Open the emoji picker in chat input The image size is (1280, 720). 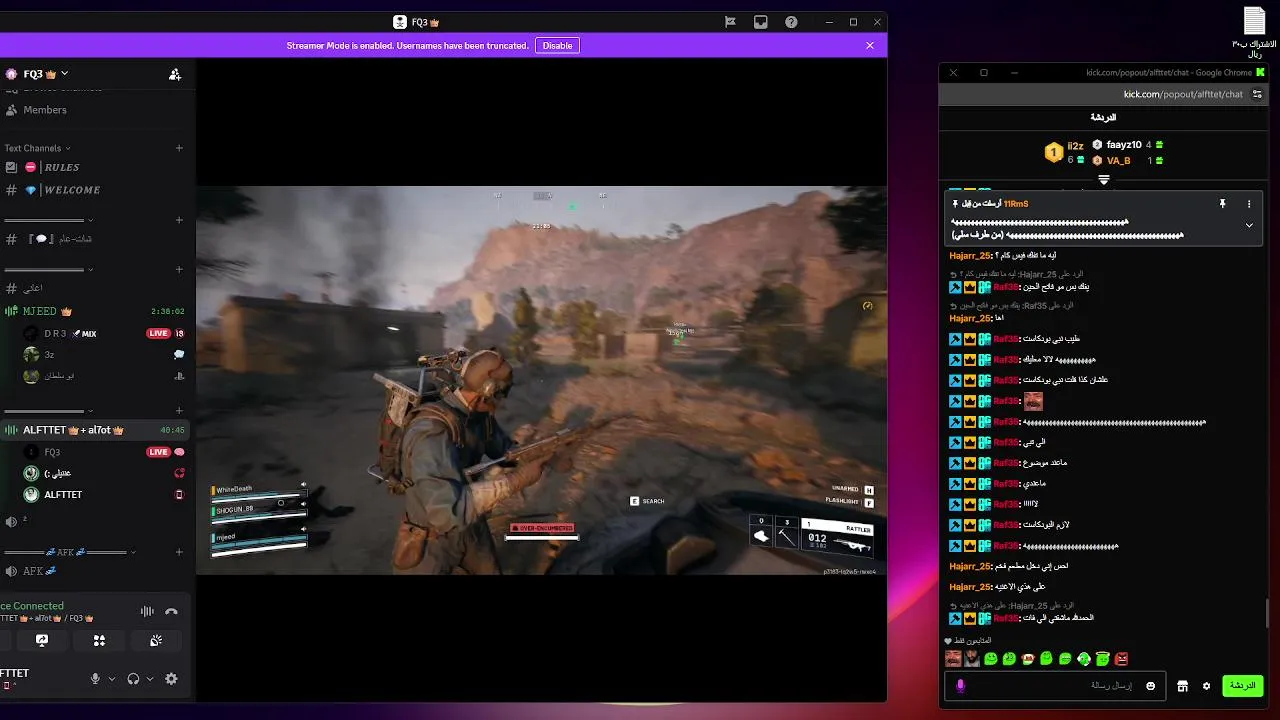coord(1150,686)
